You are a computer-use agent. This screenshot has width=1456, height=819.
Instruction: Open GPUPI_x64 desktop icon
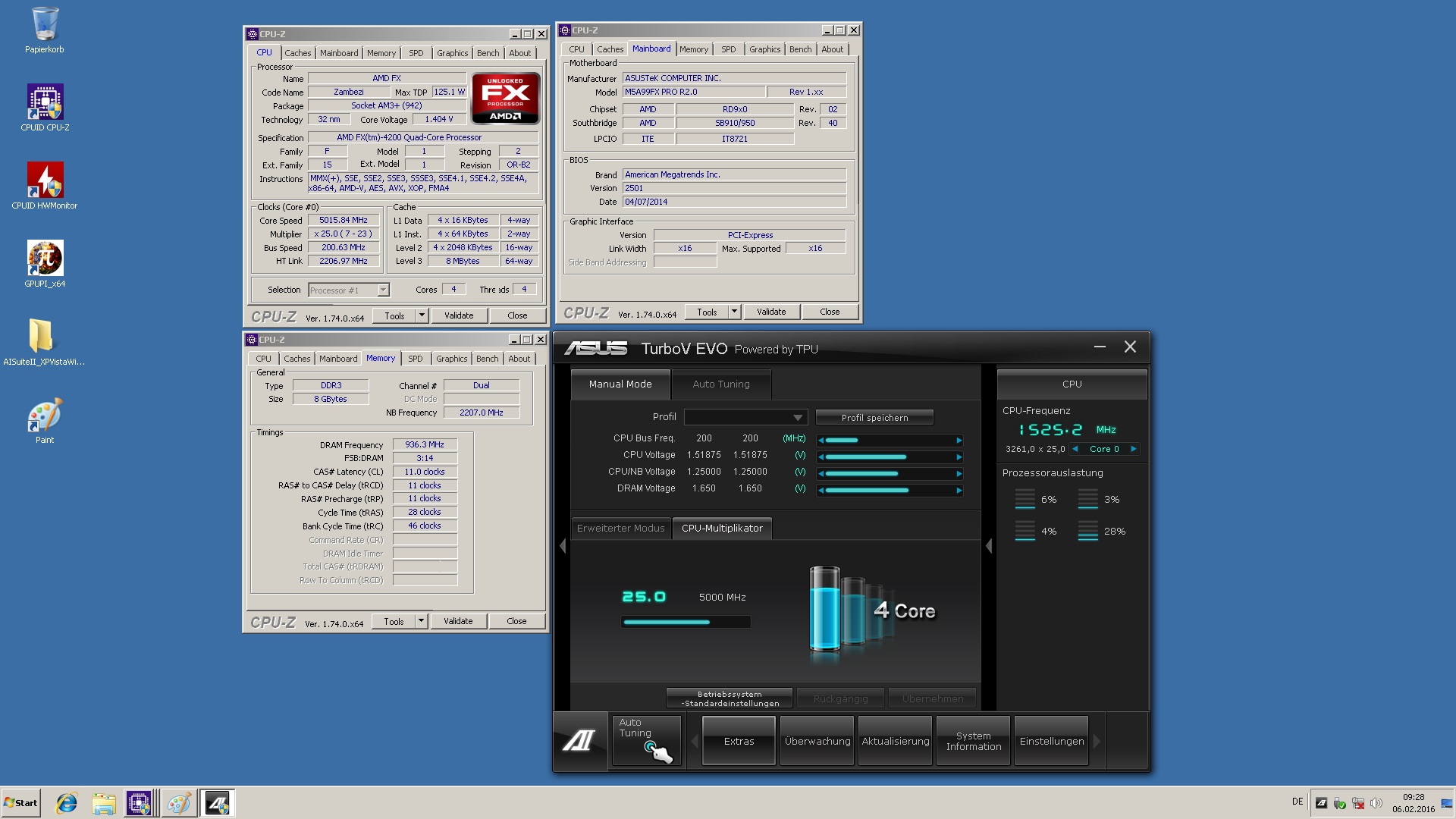click(x=45, y=264)
